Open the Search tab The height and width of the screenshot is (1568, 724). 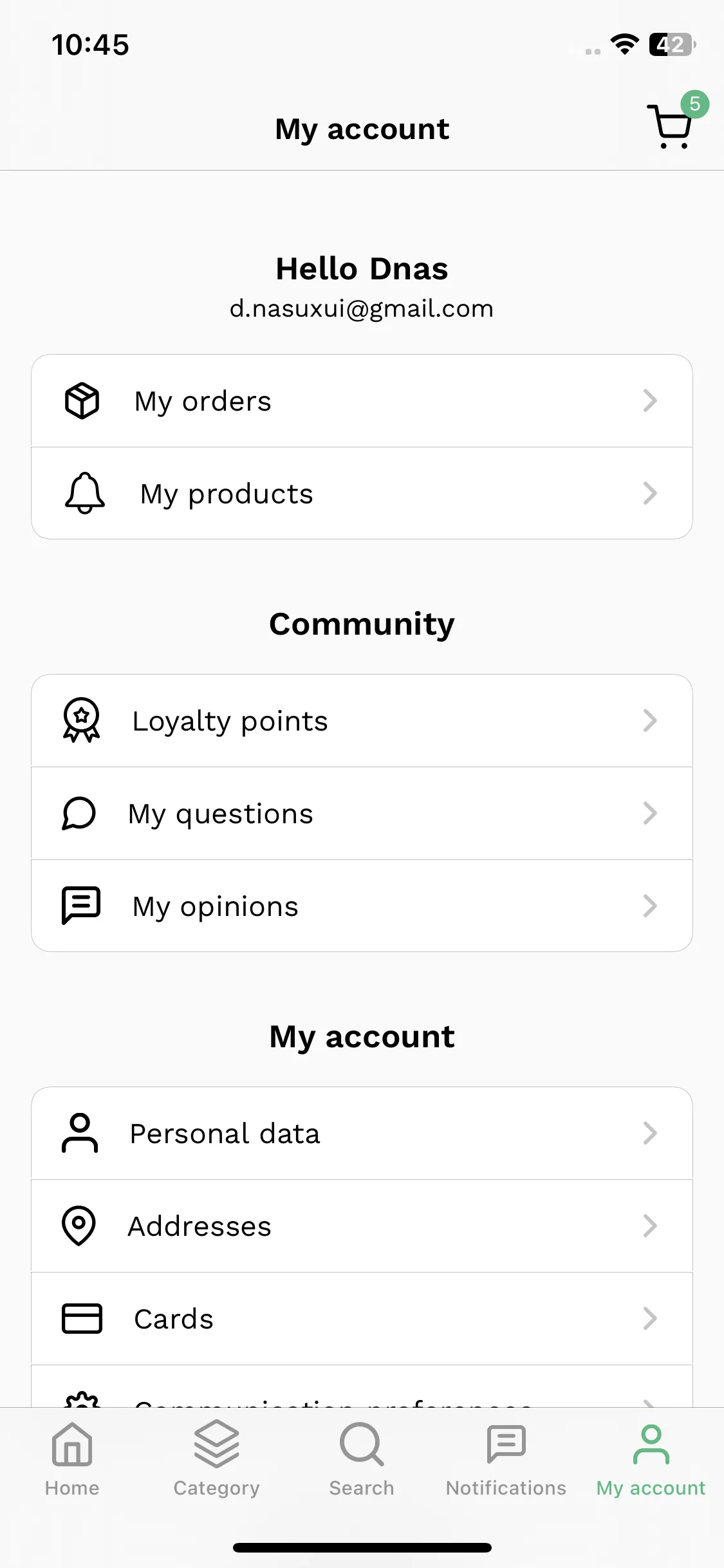click(362, 1460)
